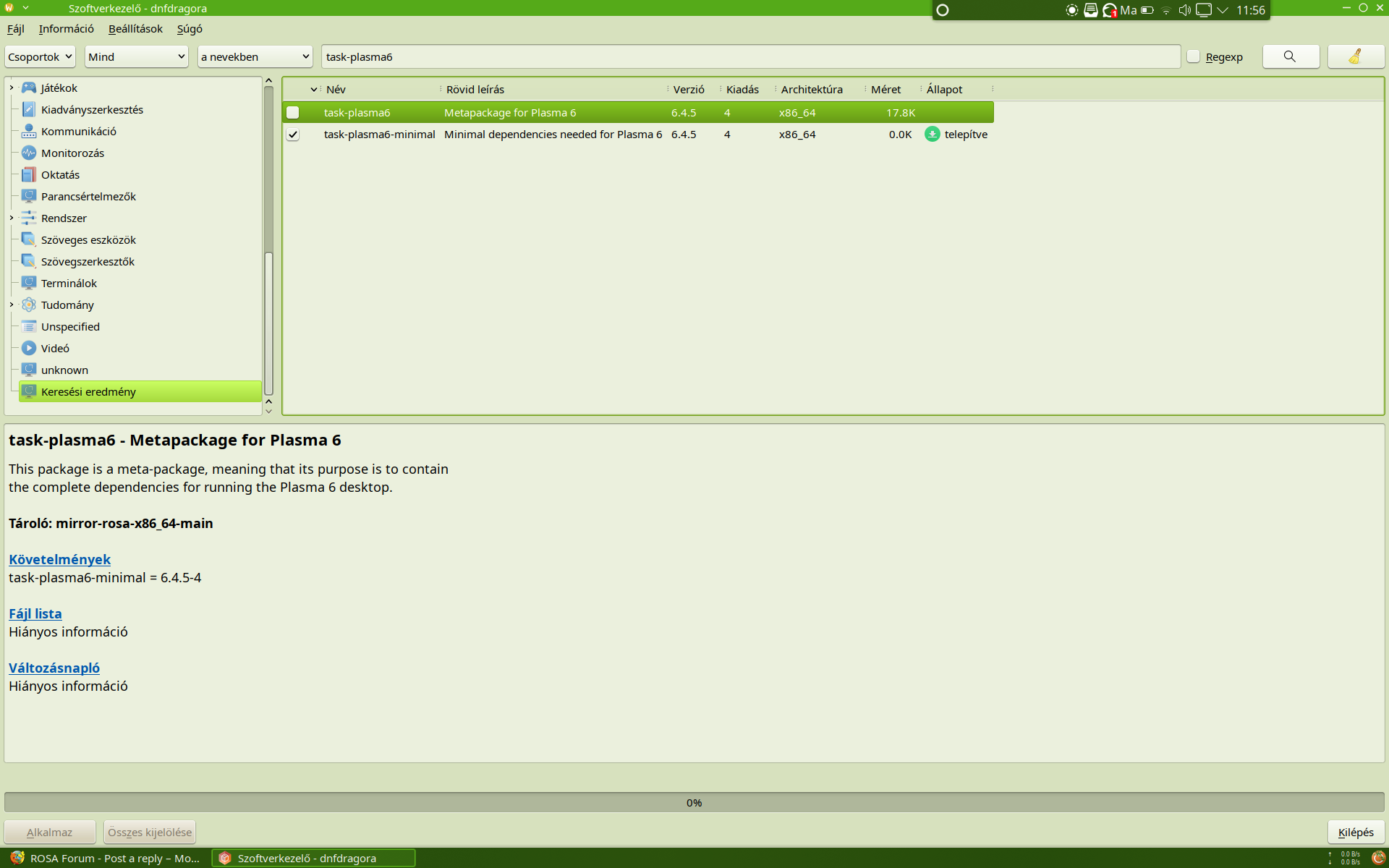This screenshot has height=868, width=1389.
Task: Select the Játékok category icon
Action: point(29,88)
